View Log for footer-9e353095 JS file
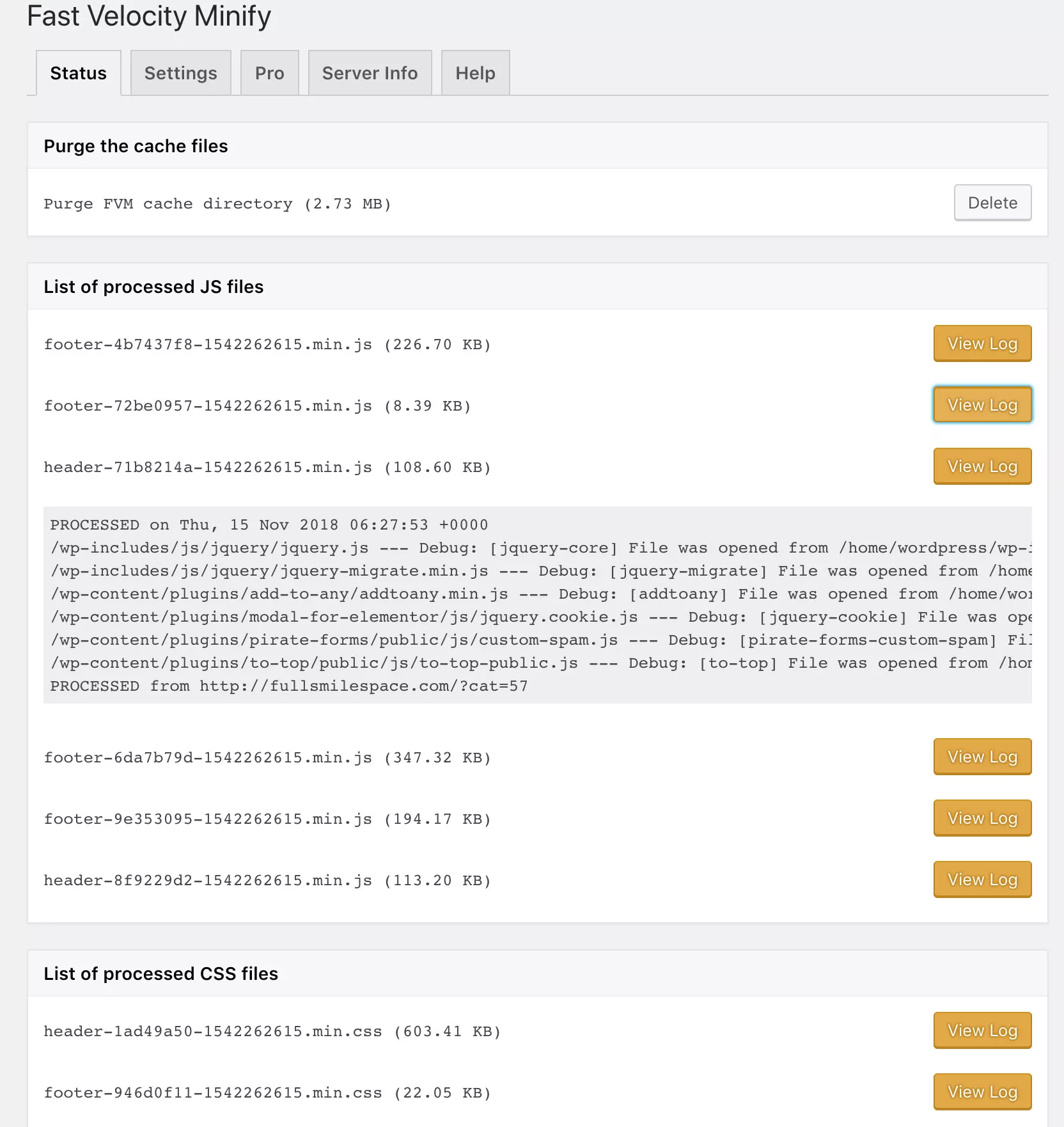 click(982, 818)
